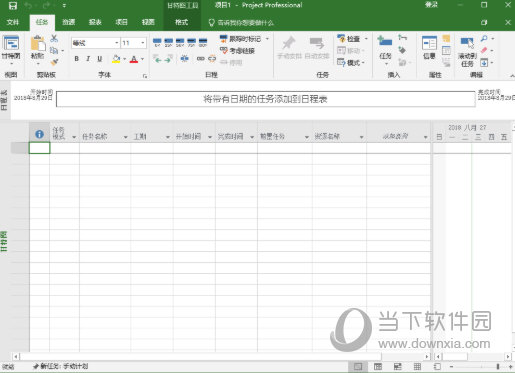Viewport: 515px width, 373px height.
Task: Click the Indent task green right arrow
Action: (x=168, y=59)
